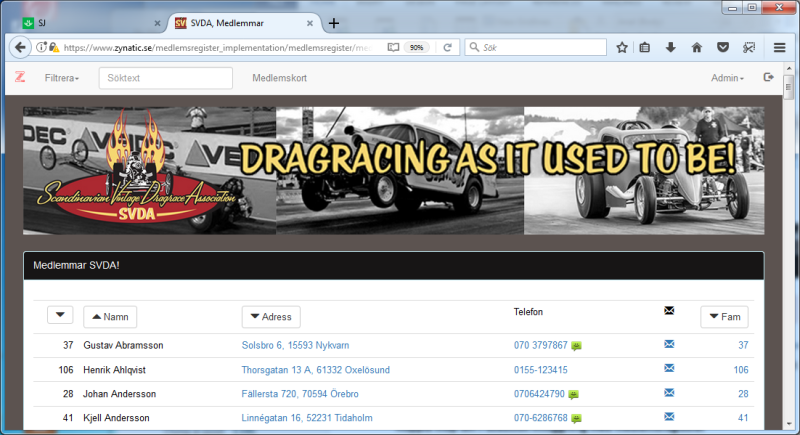Click the SVDA dragracing banner image
The height and width of the screenshot is (435, 800).
coord(393,171)
